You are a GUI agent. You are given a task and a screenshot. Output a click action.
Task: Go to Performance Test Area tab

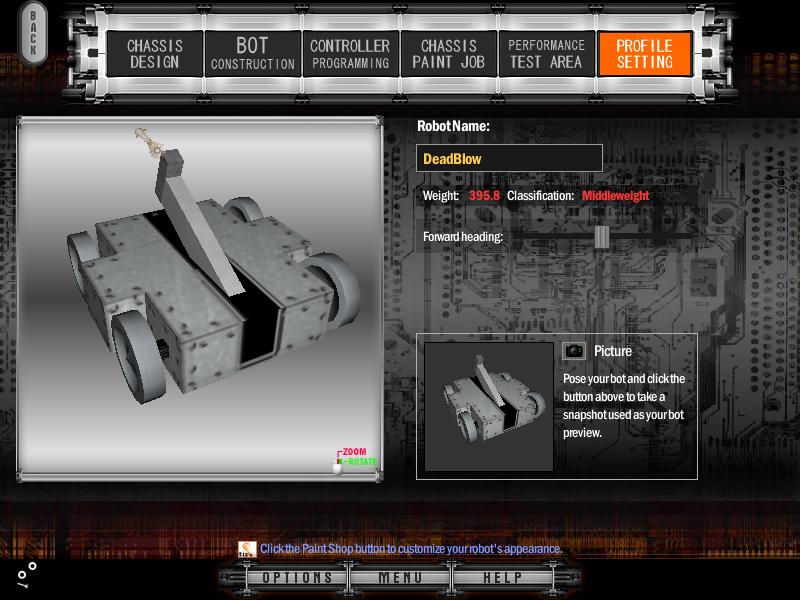point(546,54)
